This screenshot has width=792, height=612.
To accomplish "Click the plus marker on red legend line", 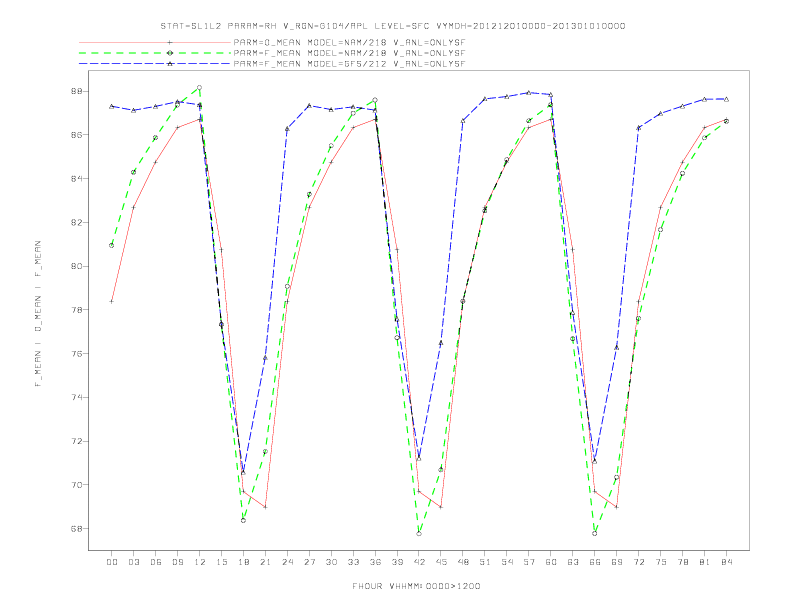I will (170, 42).
